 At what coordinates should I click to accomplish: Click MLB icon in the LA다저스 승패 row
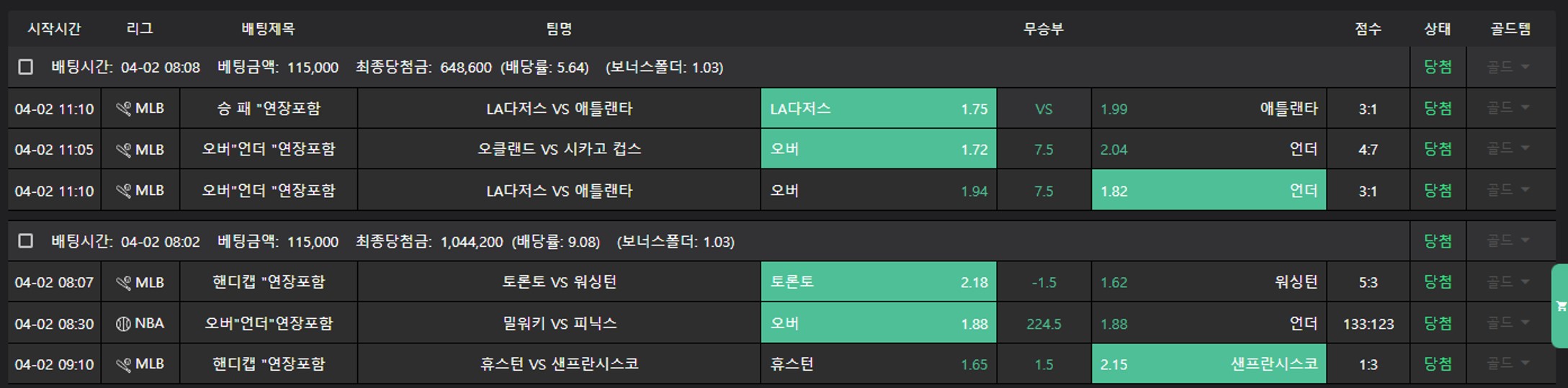tap(123, 109)
